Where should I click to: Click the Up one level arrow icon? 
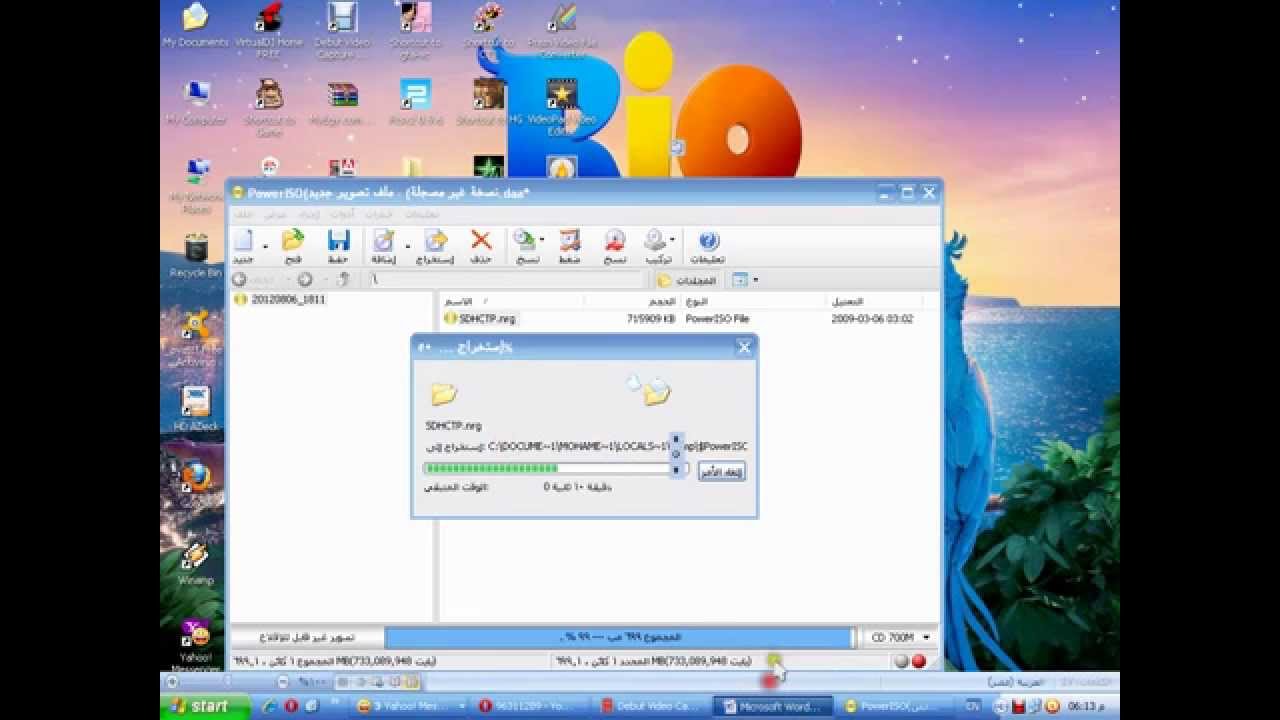pos(342,280)
